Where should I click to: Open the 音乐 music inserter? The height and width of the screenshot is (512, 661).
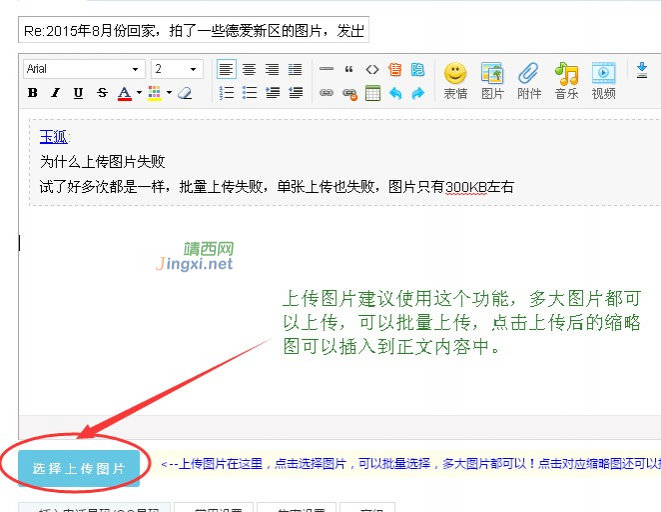pyautogui.click(x=566, y=81)
